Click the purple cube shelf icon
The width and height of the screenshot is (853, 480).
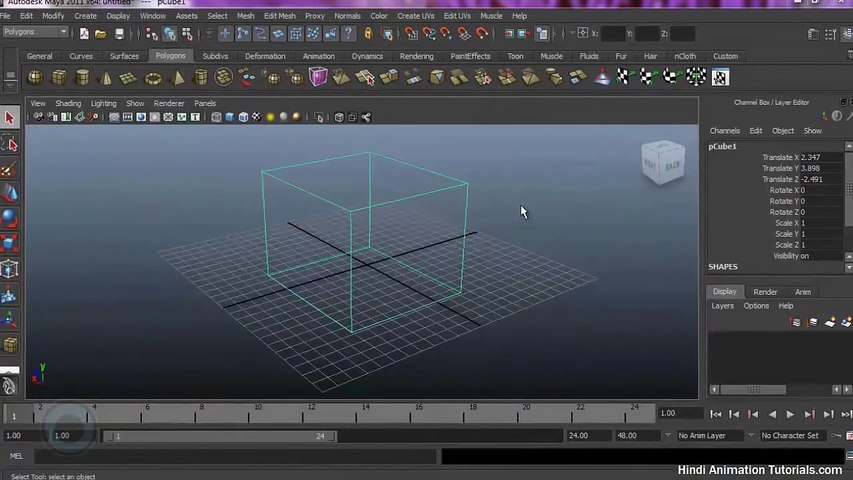pos(318,77)
